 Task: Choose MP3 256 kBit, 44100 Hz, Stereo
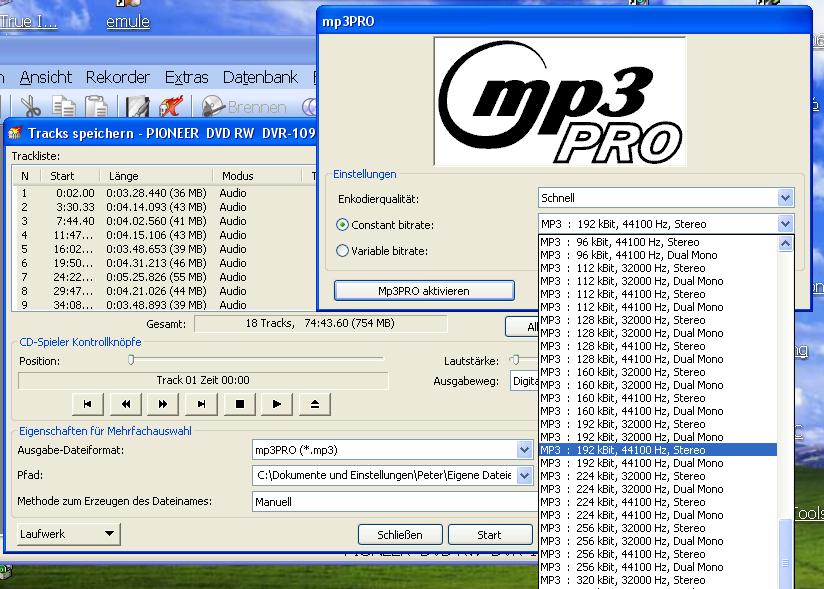tap(658, 554)
